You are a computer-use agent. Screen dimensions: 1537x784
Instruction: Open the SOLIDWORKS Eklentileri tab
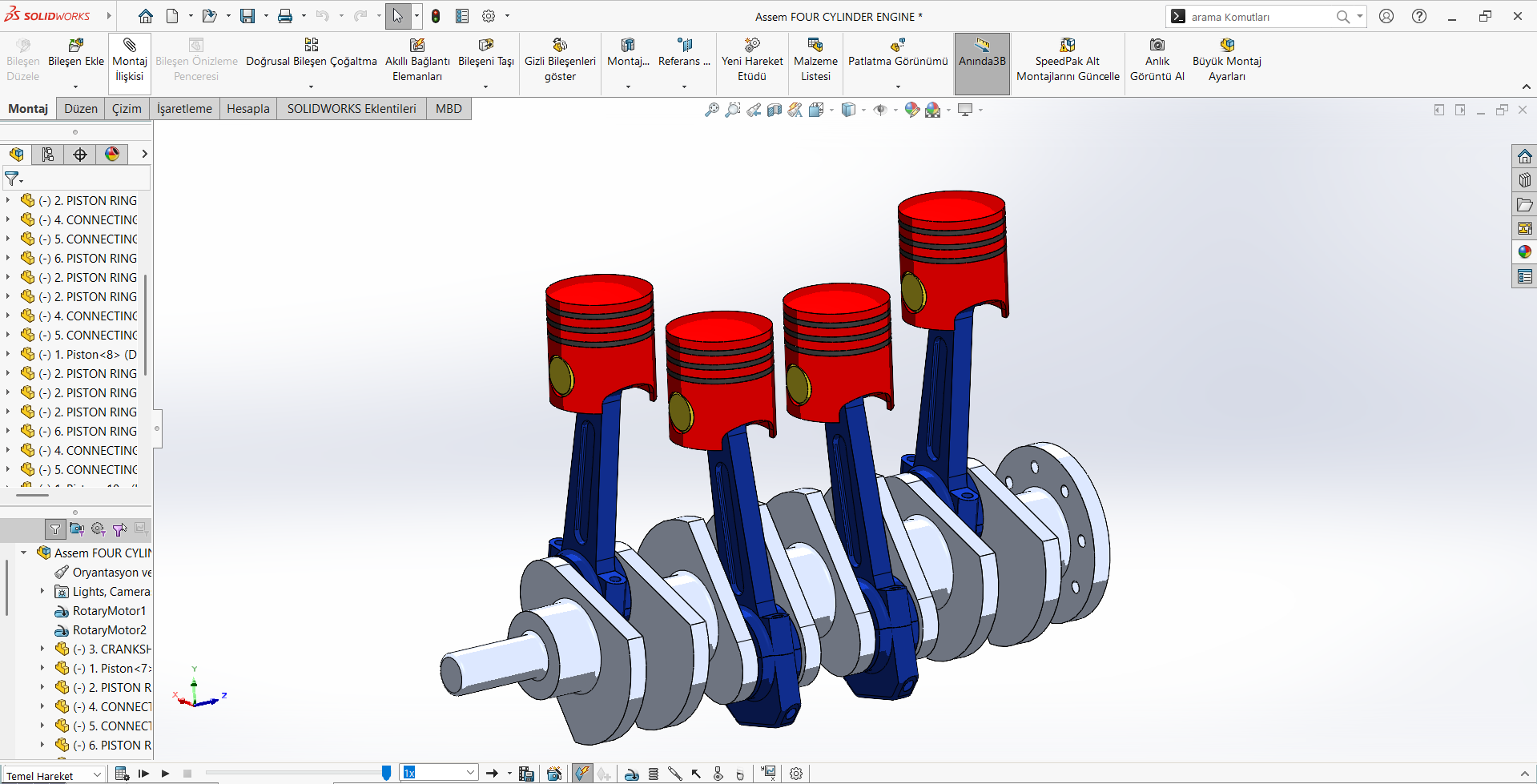(352, 109)
